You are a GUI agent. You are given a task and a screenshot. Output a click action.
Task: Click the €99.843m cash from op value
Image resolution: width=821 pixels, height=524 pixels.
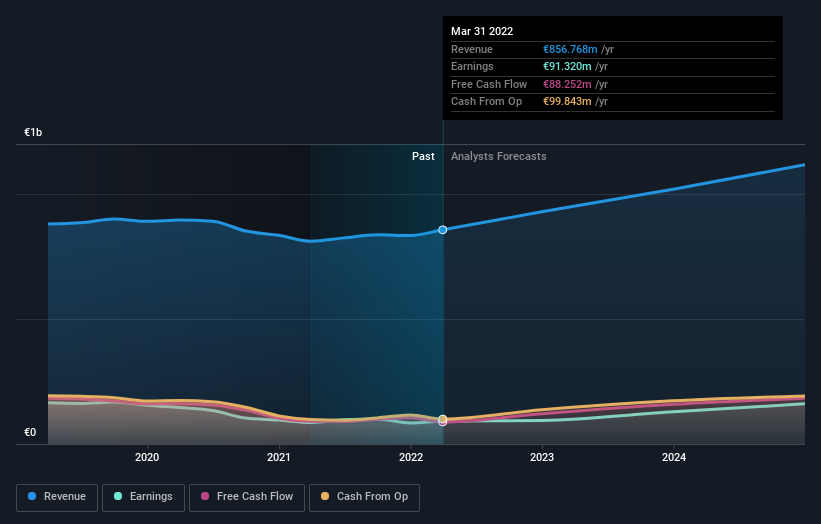tap(567, 102)
